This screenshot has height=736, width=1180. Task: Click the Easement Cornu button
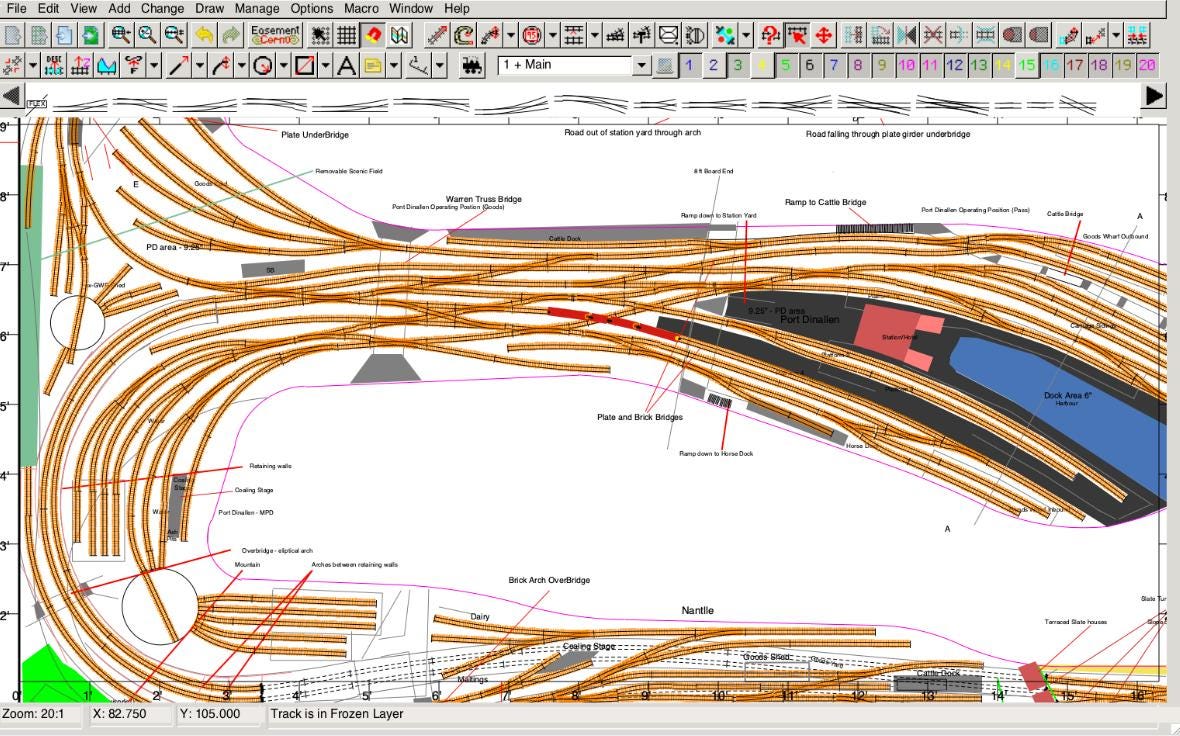pos(274,36)
